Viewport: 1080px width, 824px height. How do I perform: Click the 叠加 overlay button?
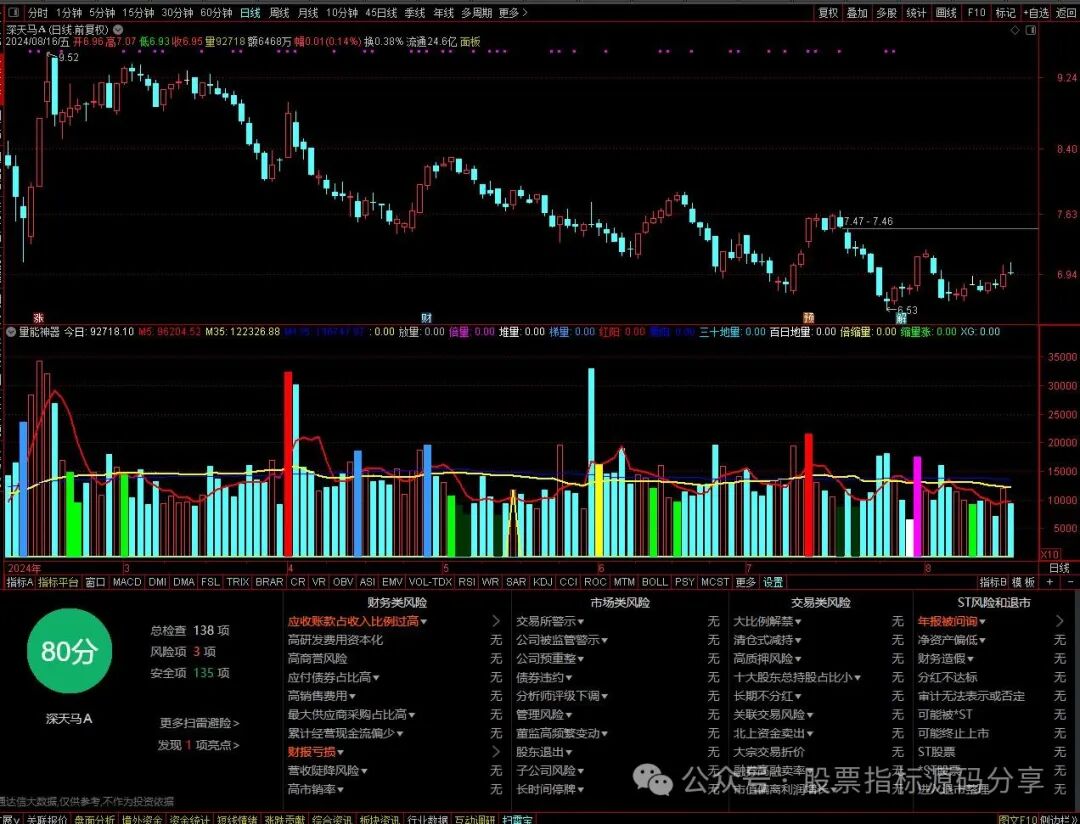click(857, 12)
